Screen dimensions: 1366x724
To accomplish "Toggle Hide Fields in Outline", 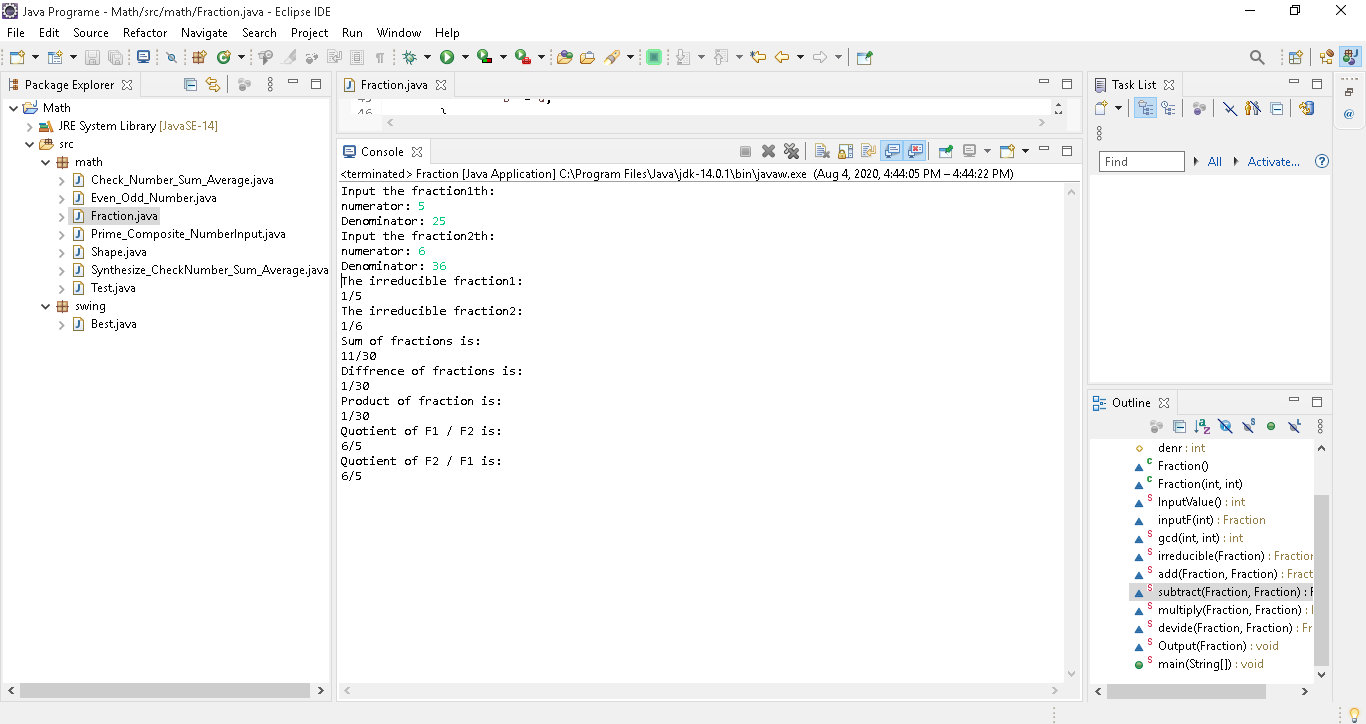I will click(1225, 426).
